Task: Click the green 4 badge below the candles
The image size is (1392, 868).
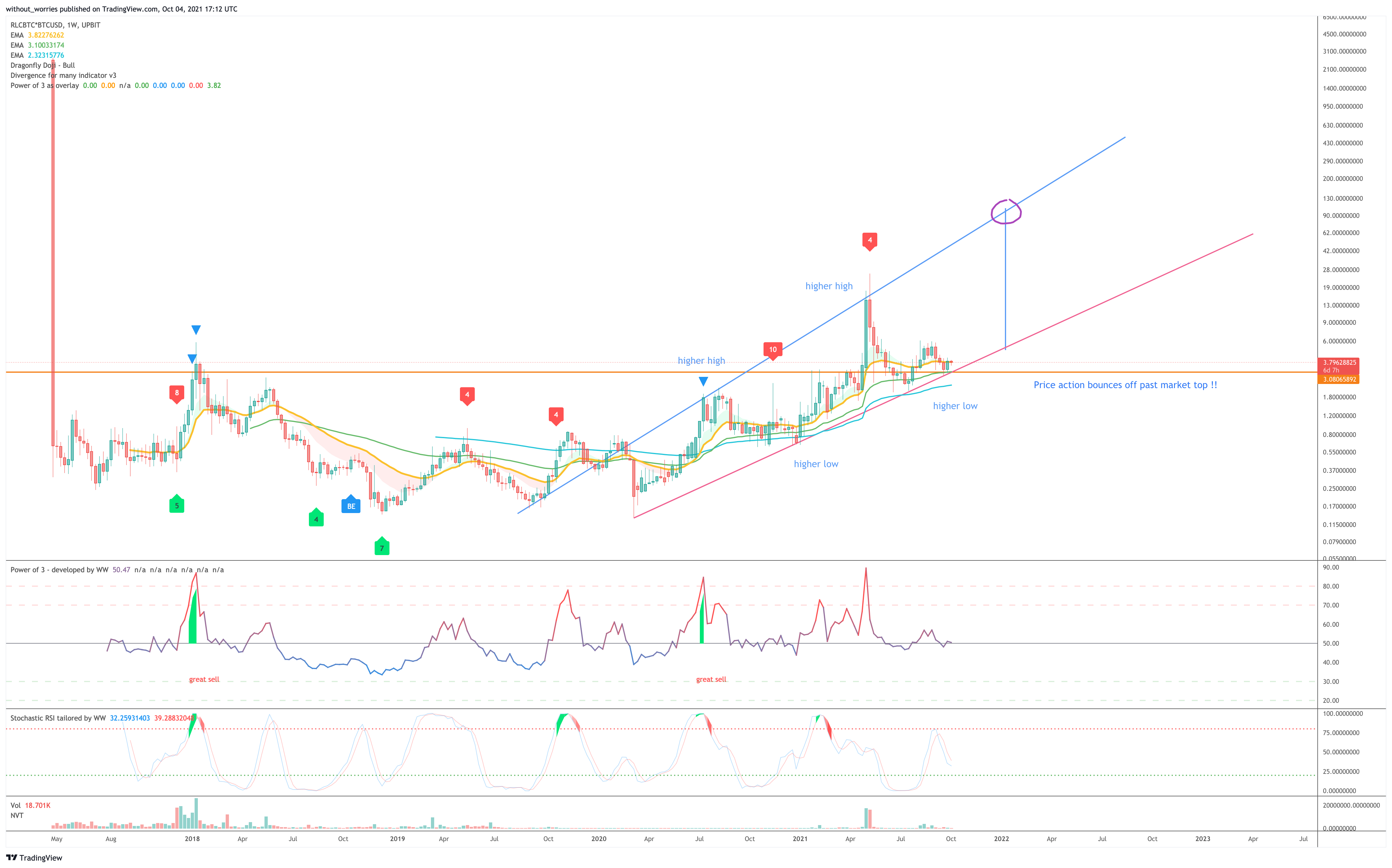Action: pyautogui.click(x=316, y=518)
